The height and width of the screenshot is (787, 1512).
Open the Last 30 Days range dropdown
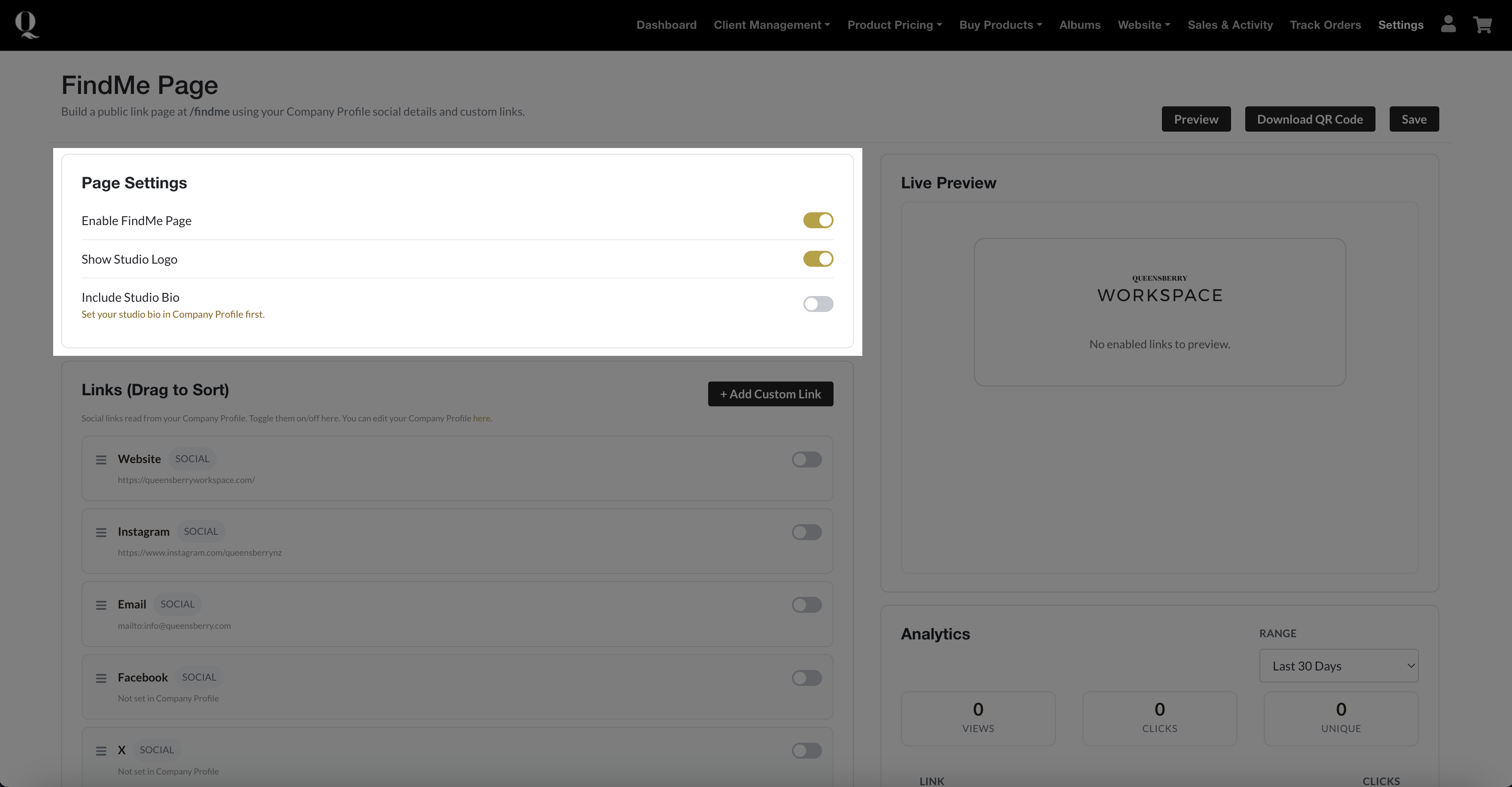(x=1338, y=666)
